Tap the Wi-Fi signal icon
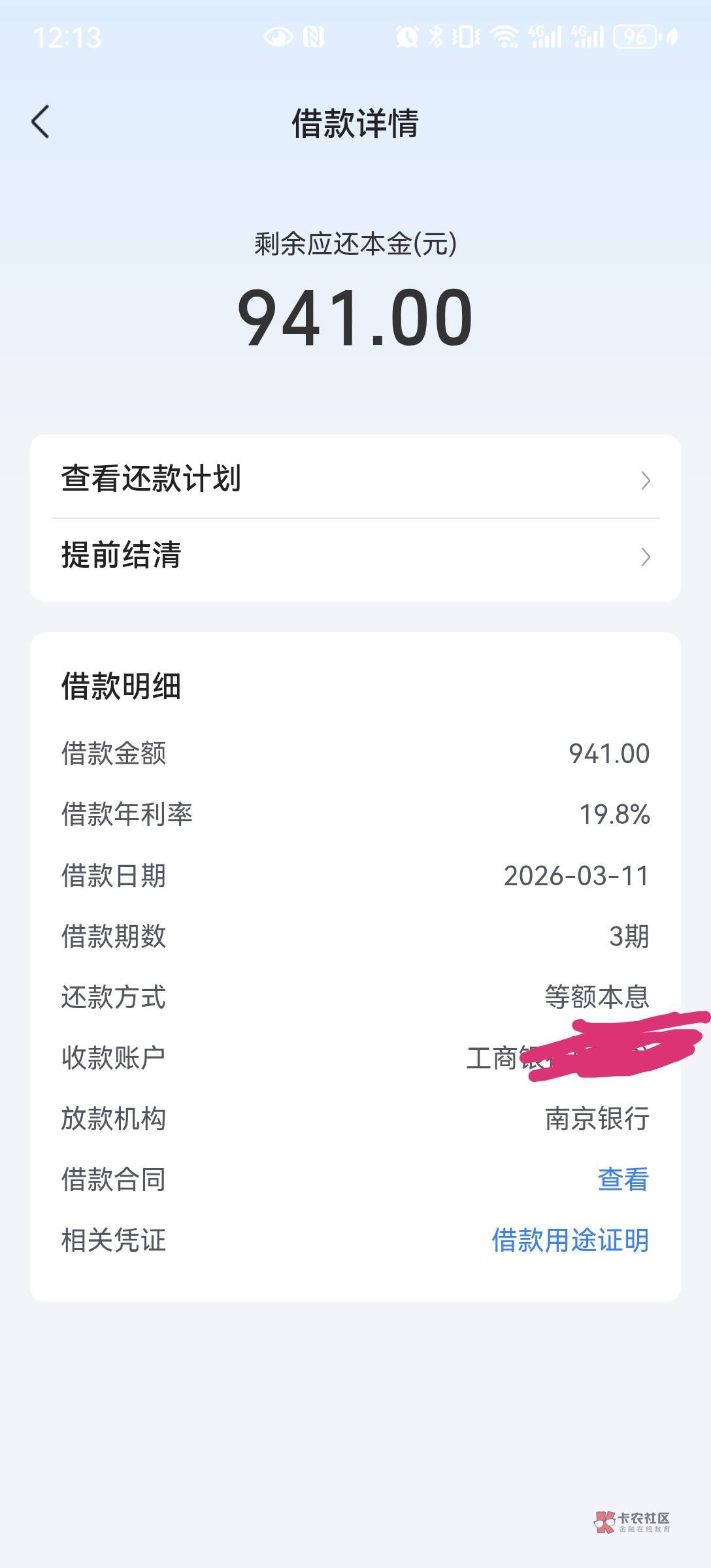 click(504, 37)
